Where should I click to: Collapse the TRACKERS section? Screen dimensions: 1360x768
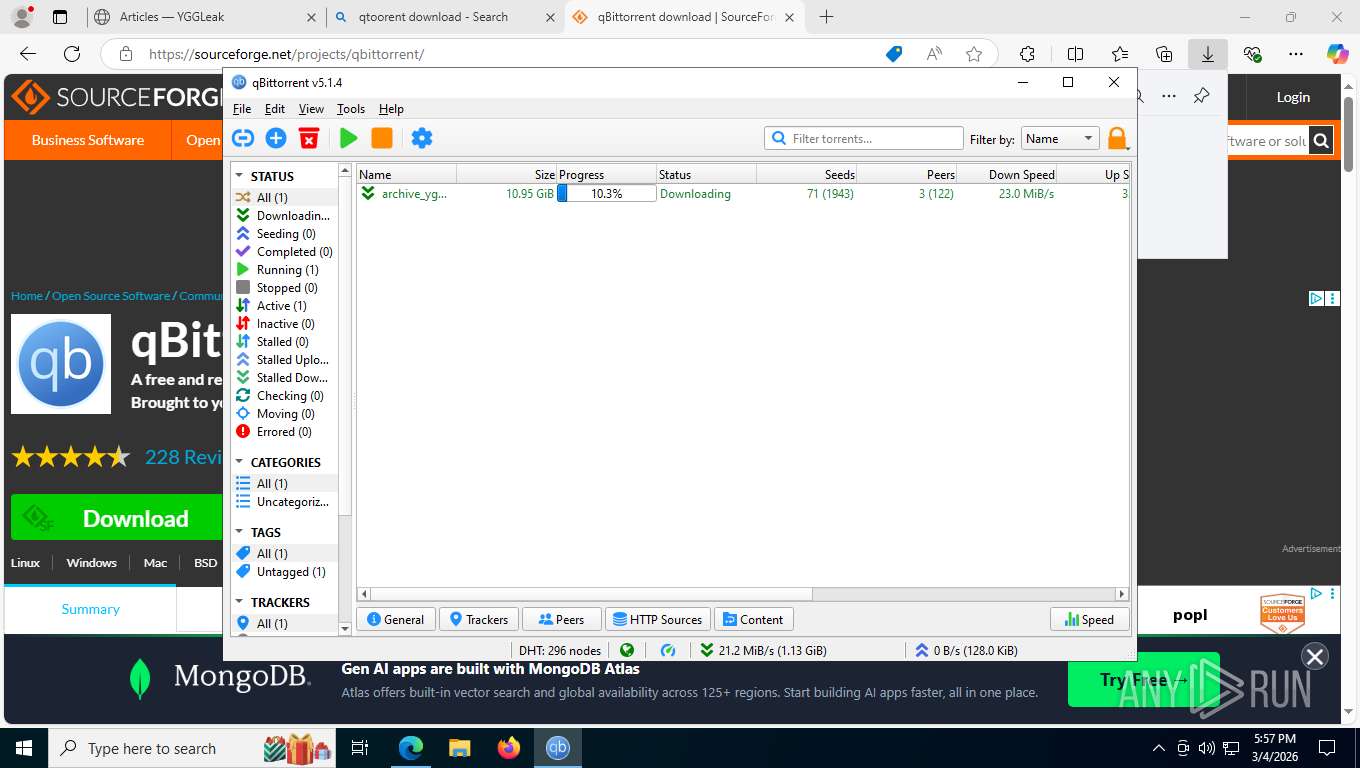pos(240,602)
